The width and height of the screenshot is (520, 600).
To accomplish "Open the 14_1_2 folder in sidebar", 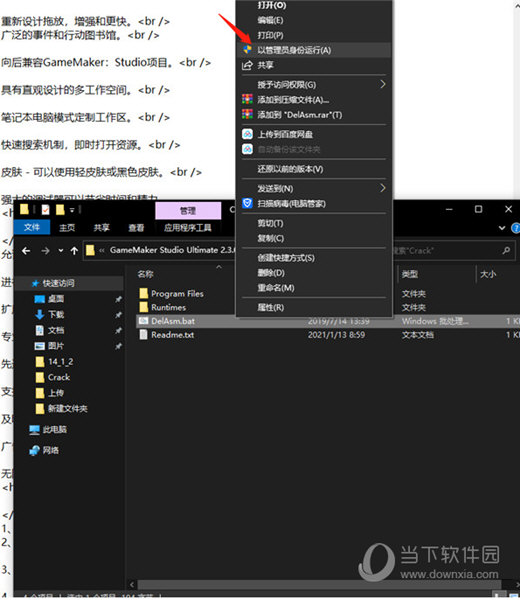I will 60,362.
